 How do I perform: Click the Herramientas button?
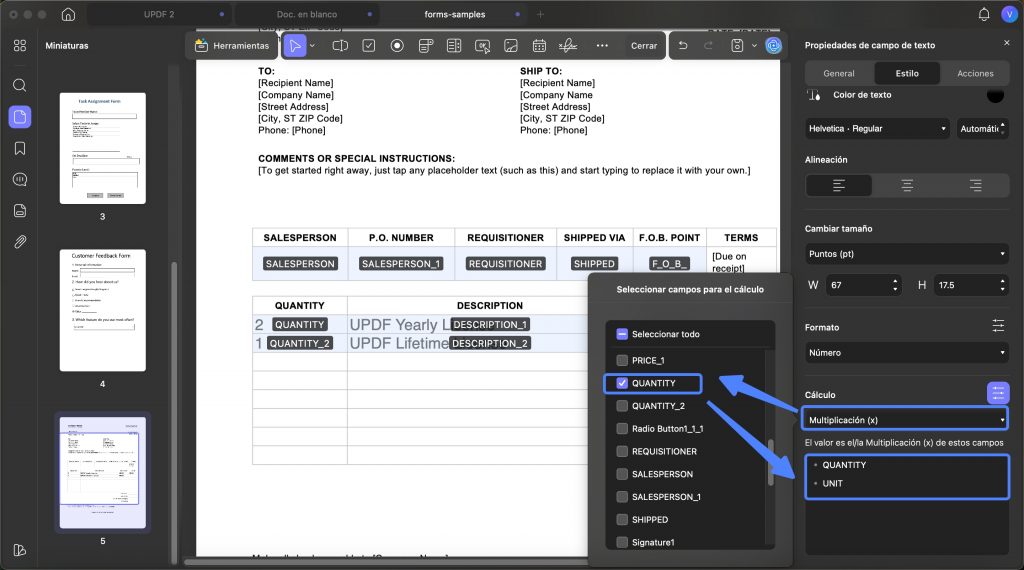coord(232,46)
